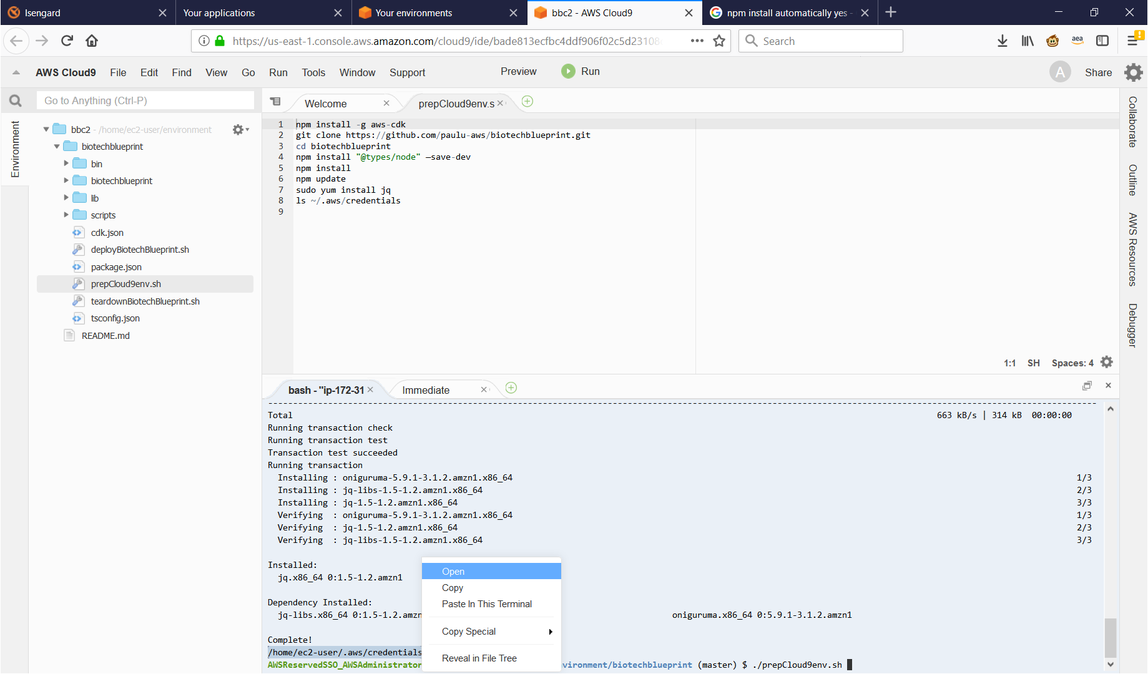Viewport: 1148px width, 674px height.
Task: Expand the scripts folder
Action: pyautogui.click(x=66, y=214)
